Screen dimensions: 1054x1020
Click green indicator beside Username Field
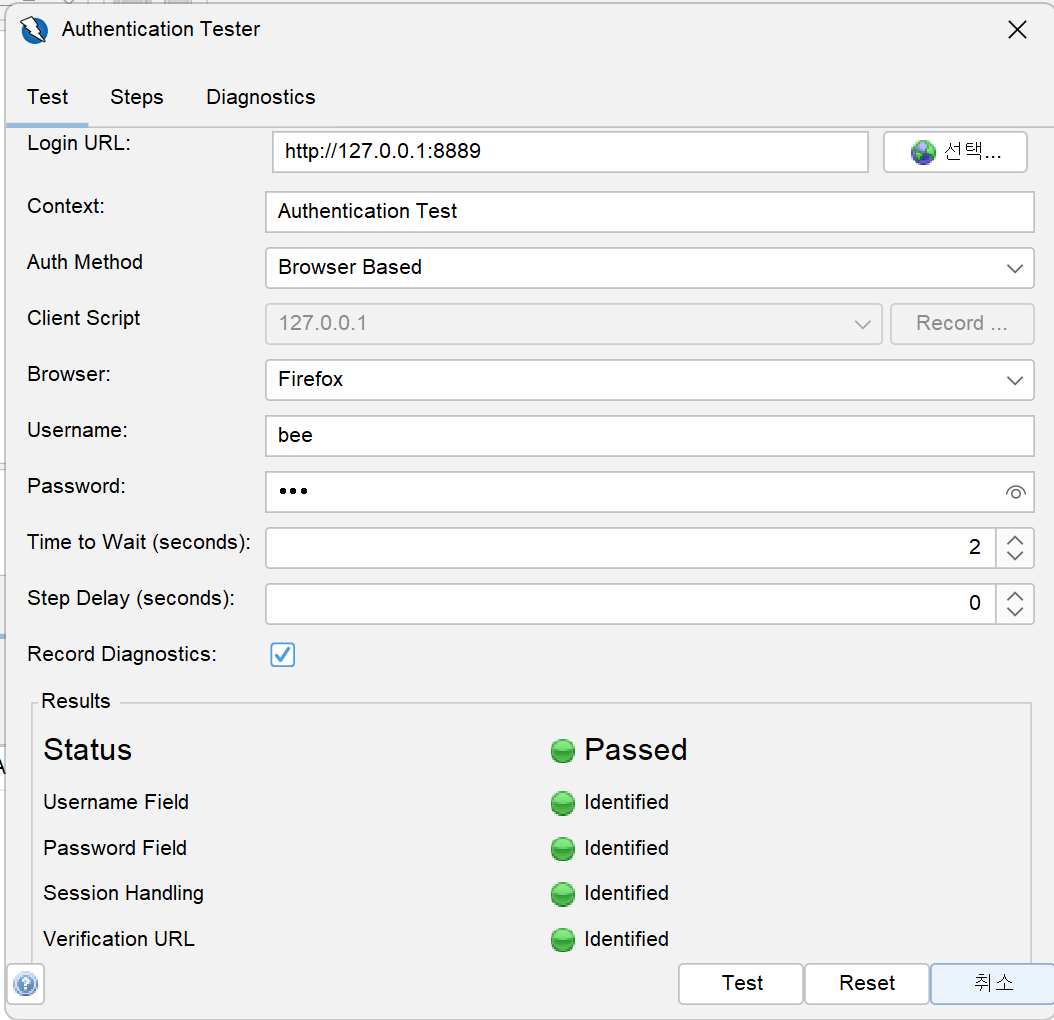coord(563,803)
